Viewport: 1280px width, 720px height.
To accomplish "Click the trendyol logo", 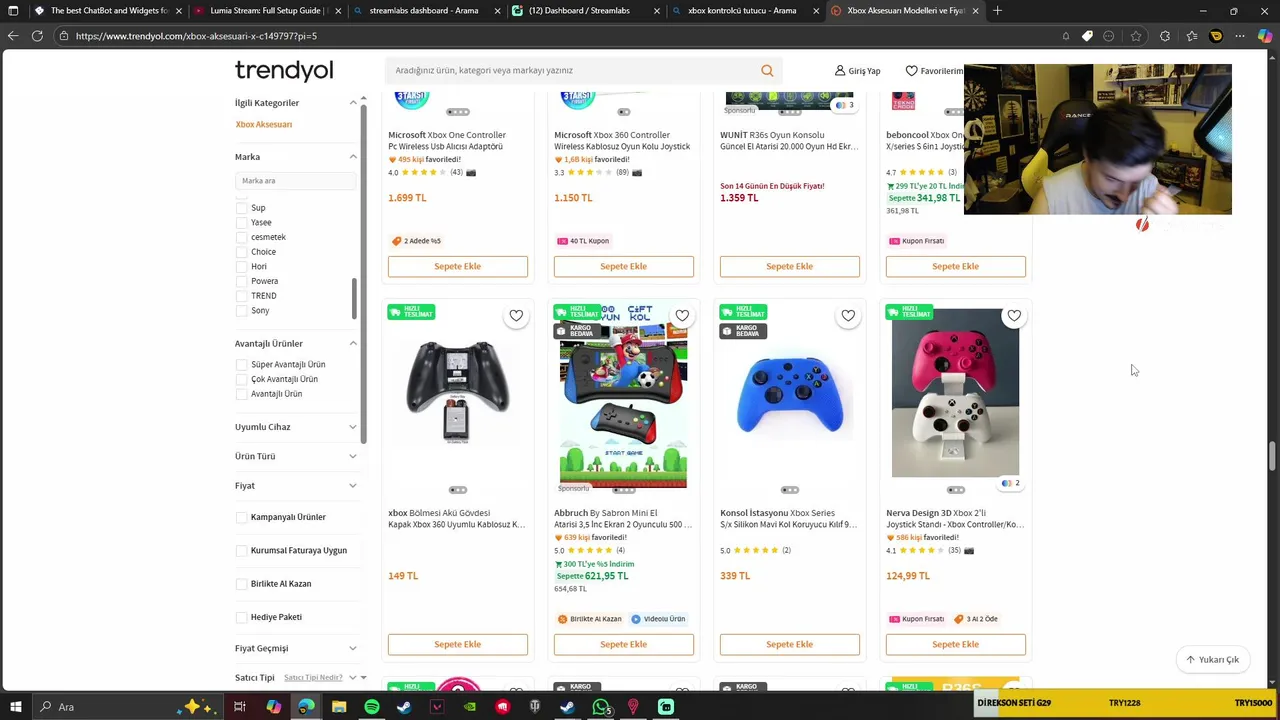I will click(x=284, y=71).
